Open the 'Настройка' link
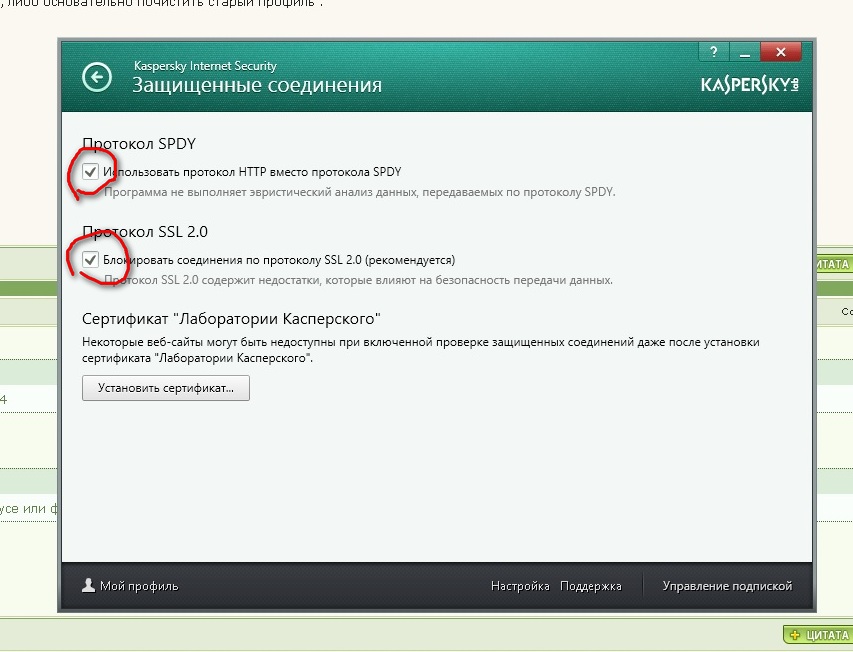 point(520,586)
